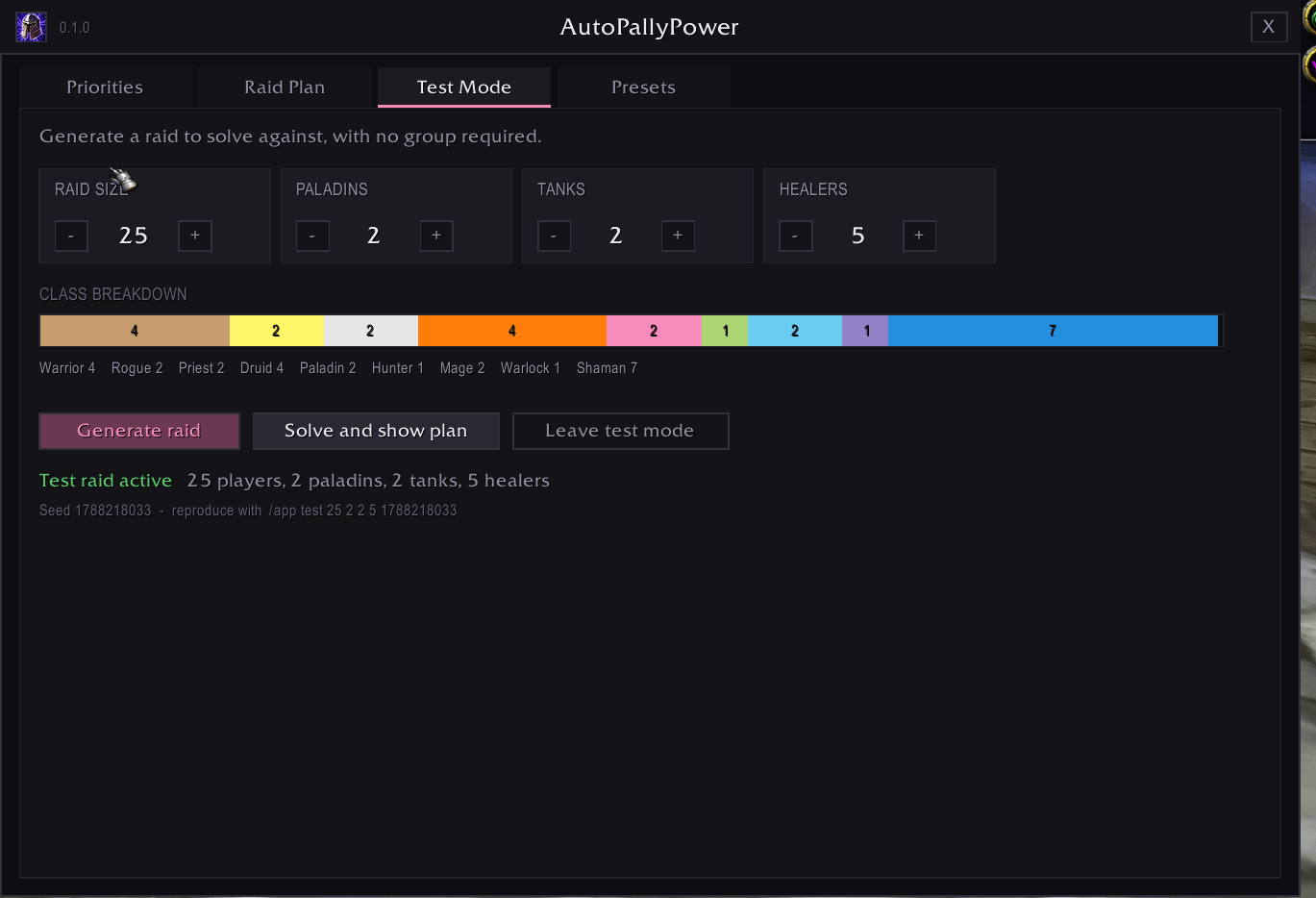Click the green Hunter bar segment
Screen dimensions: 1316x898
[725, 331]
